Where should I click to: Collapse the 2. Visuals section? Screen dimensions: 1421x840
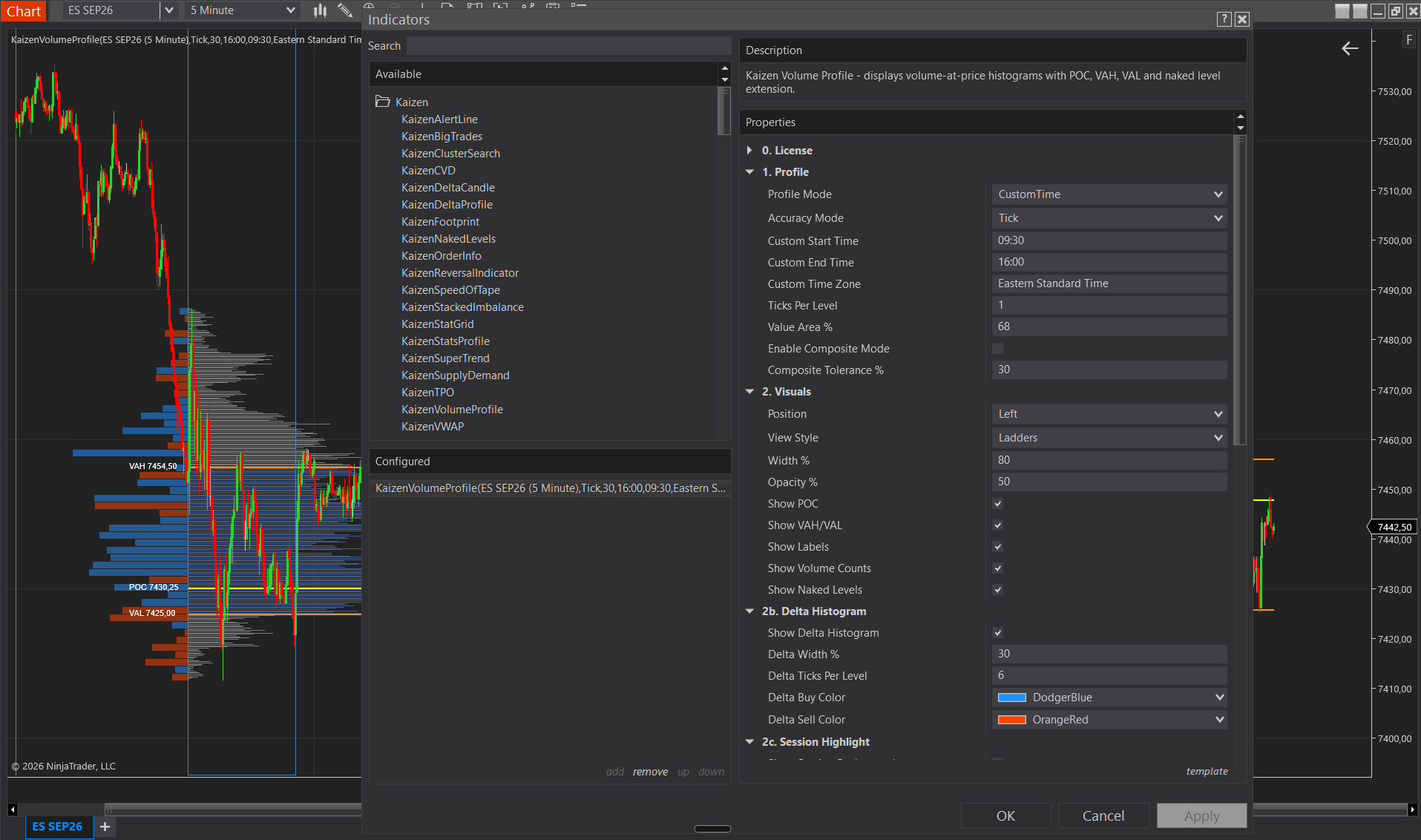(x=749, y=392)
